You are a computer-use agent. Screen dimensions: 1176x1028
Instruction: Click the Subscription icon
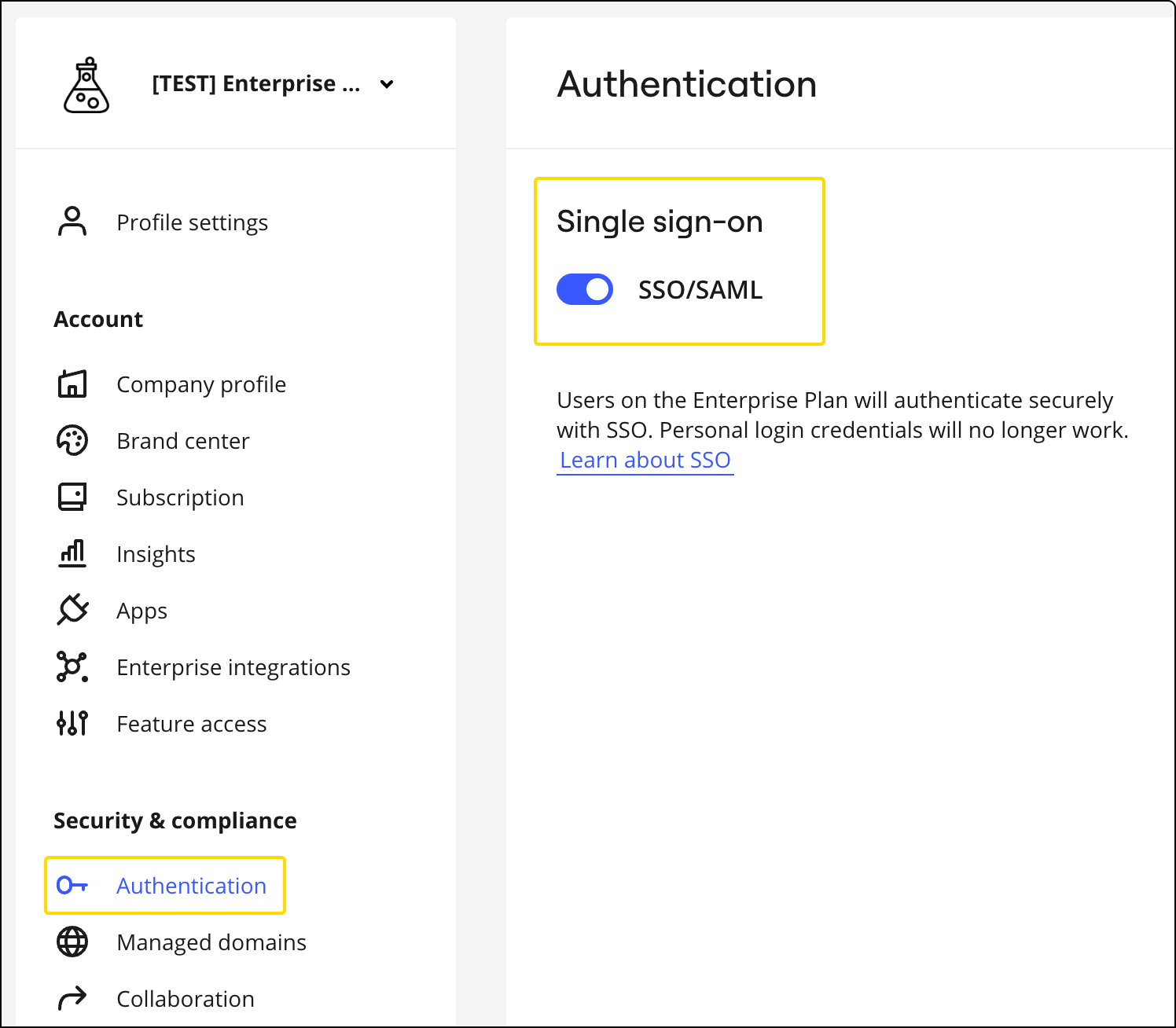[72, 497]
